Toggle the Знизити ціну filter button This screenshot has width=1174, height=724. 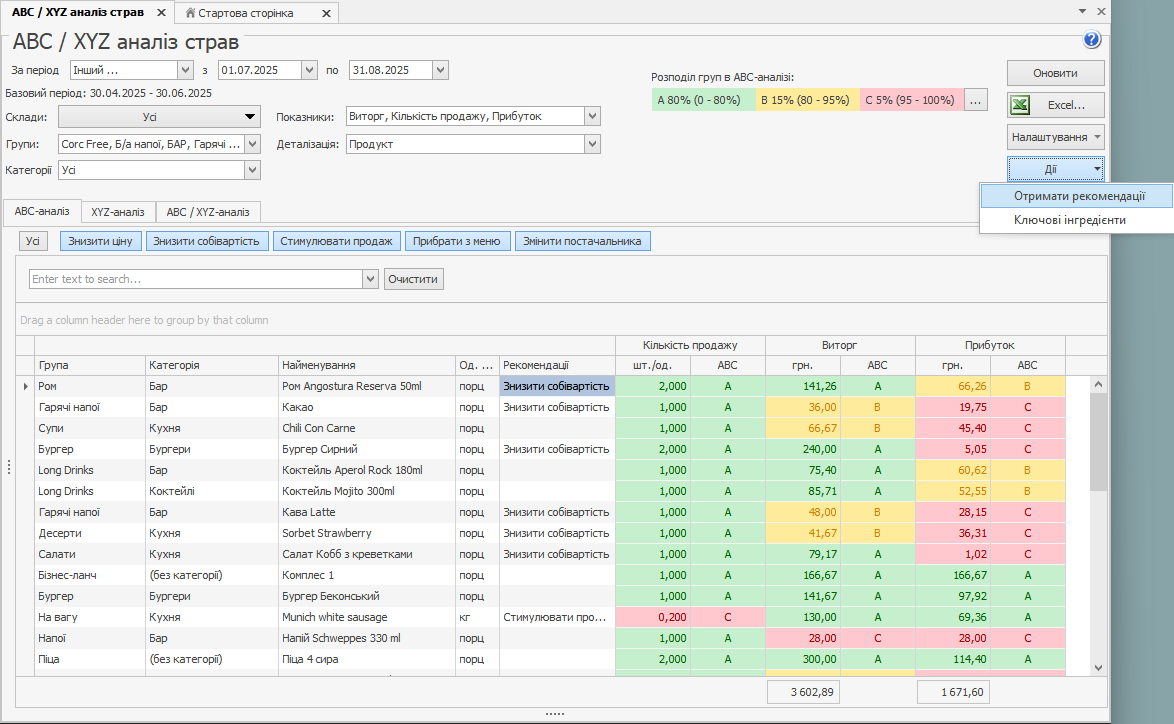tap(101, 241)
